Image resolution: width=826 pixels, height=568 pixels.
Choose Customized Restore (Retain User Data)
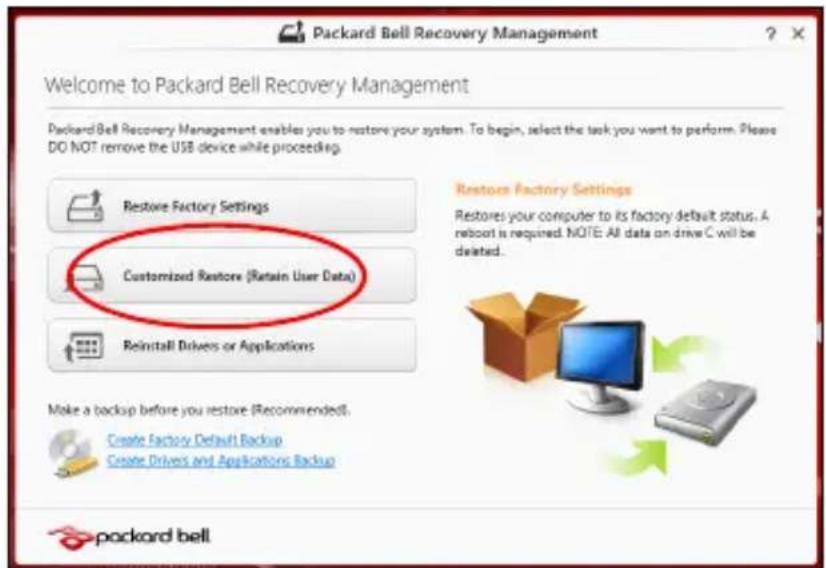point(232,276)
